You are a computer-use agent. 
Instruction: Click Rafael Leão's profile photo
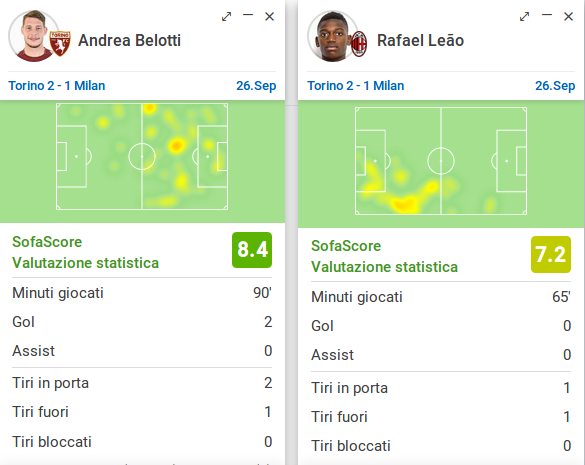(332, 36)
